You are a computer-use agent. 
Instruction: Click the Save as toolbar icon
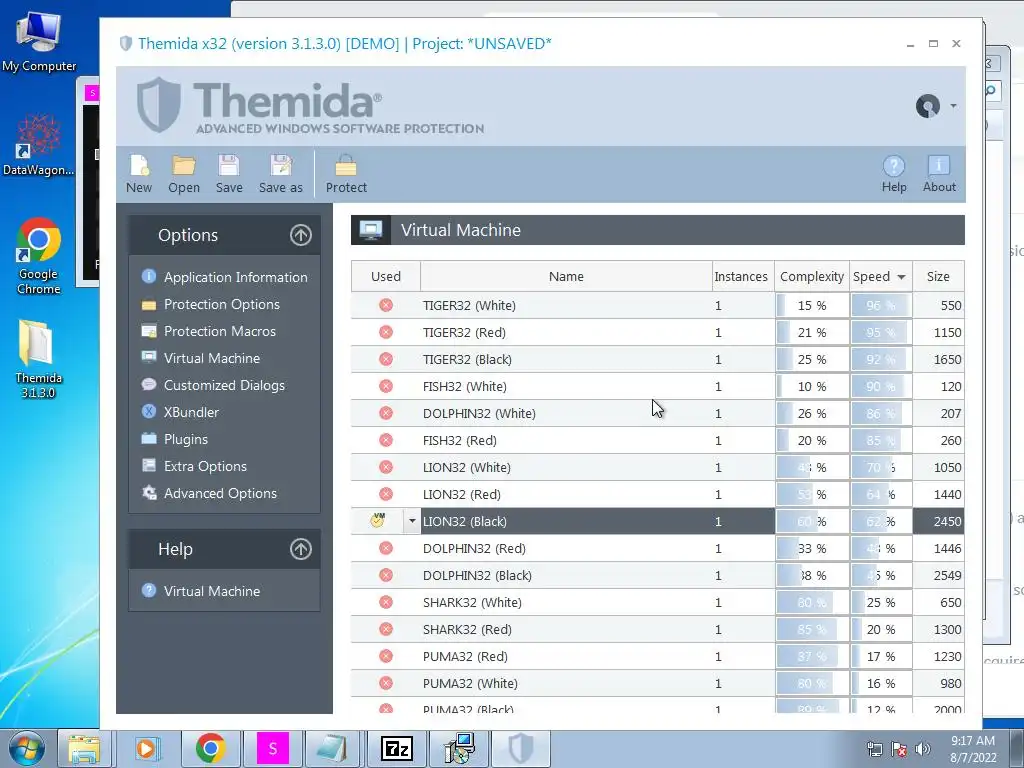click(281, 166)
